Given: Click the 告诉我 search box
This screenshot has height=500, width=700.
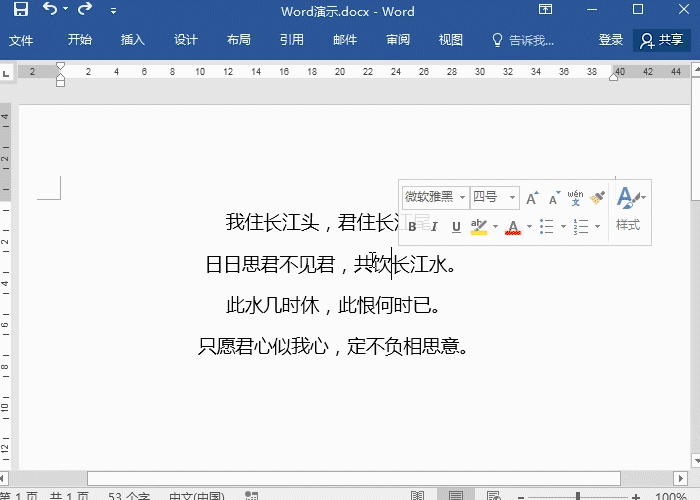Looking at the screenshot, I should coord(523,40).
